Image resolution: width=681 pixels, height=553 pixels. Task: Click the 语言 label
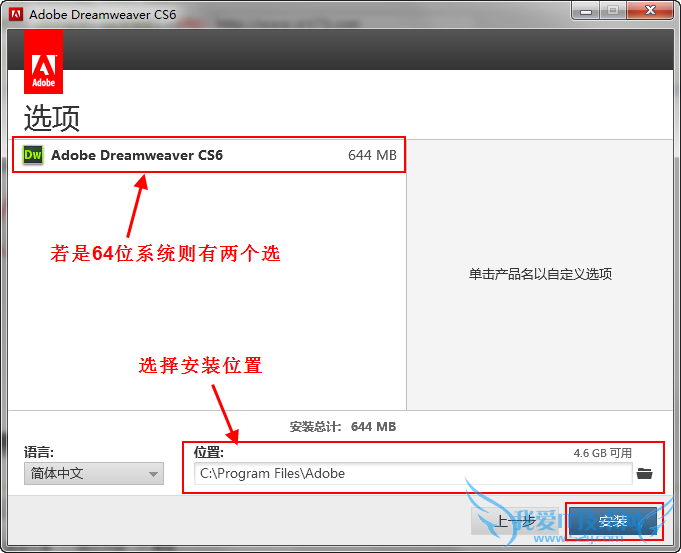point(39,452)
